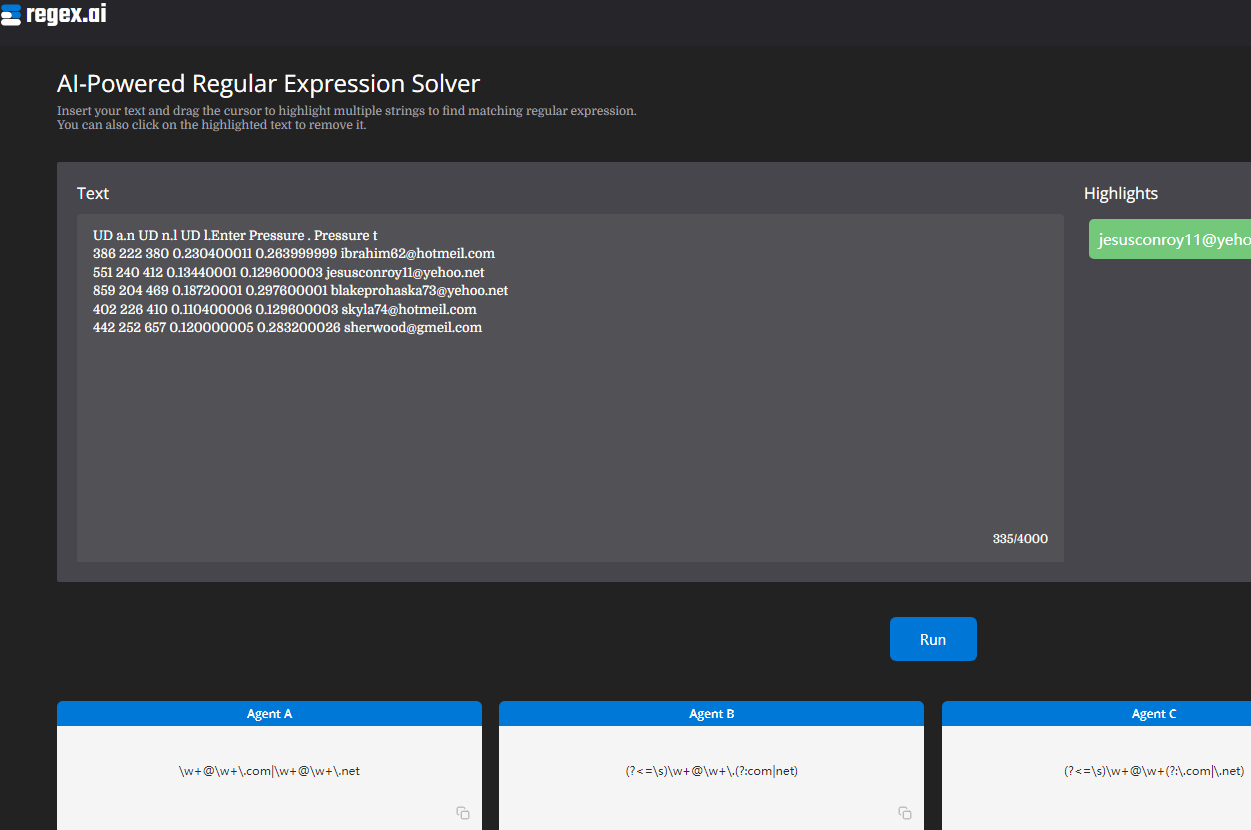Click Agent A's regex expression text

(x=269, y=771)
